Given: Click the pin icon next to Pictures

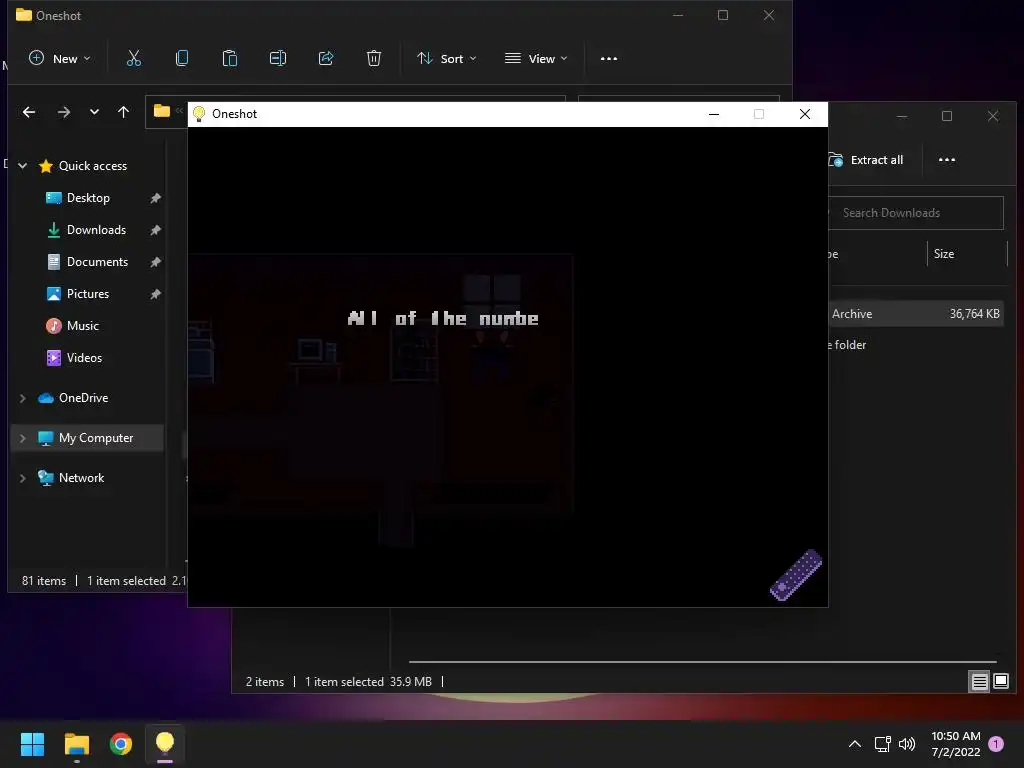Looking at the screenshot, I should pos(155,294).
